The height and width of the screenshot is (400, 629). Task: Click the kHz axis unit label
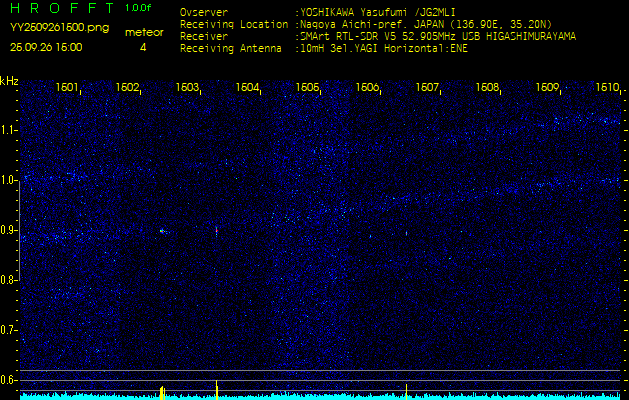coord(9,81)
